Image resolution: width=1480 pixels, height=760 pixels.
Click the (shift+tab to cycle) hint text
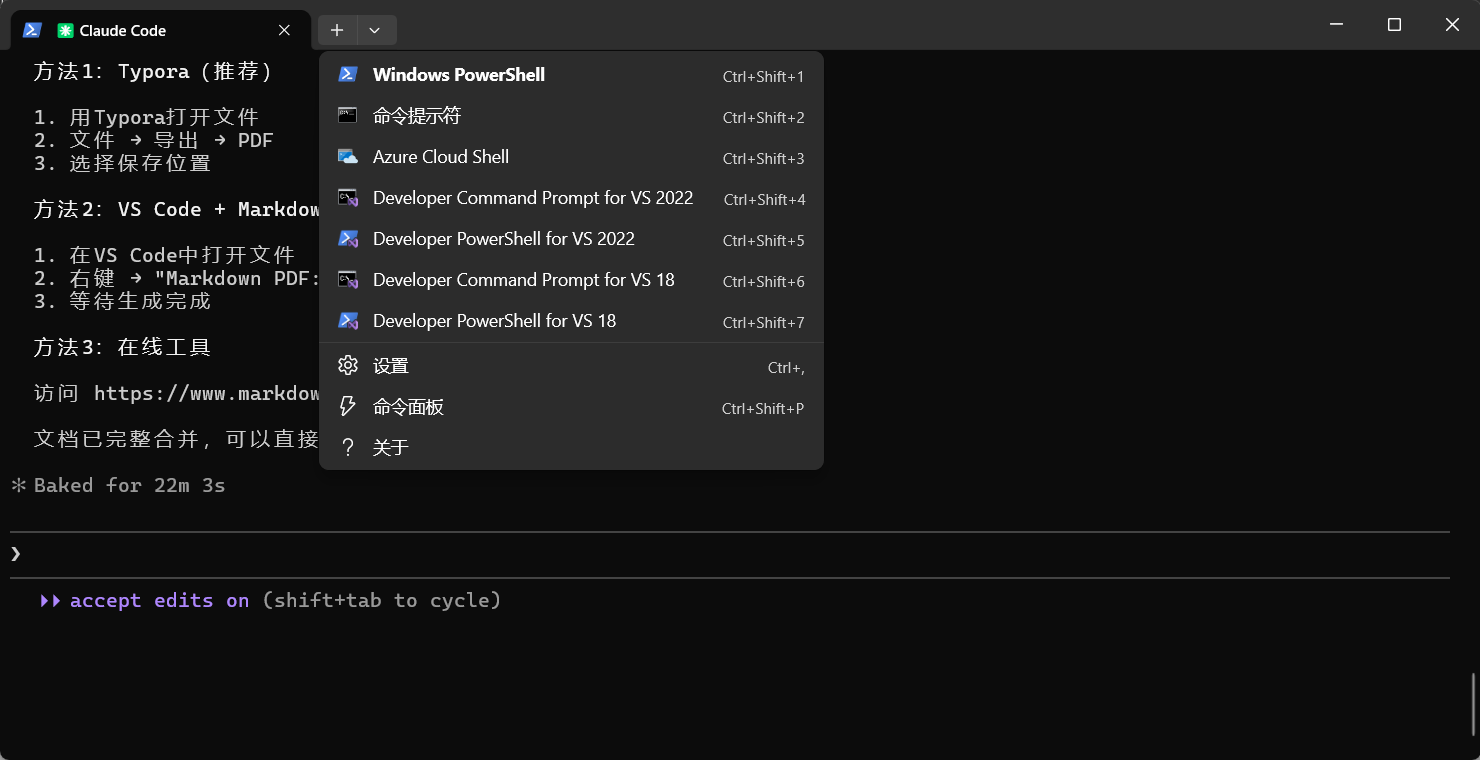[381, 601]
